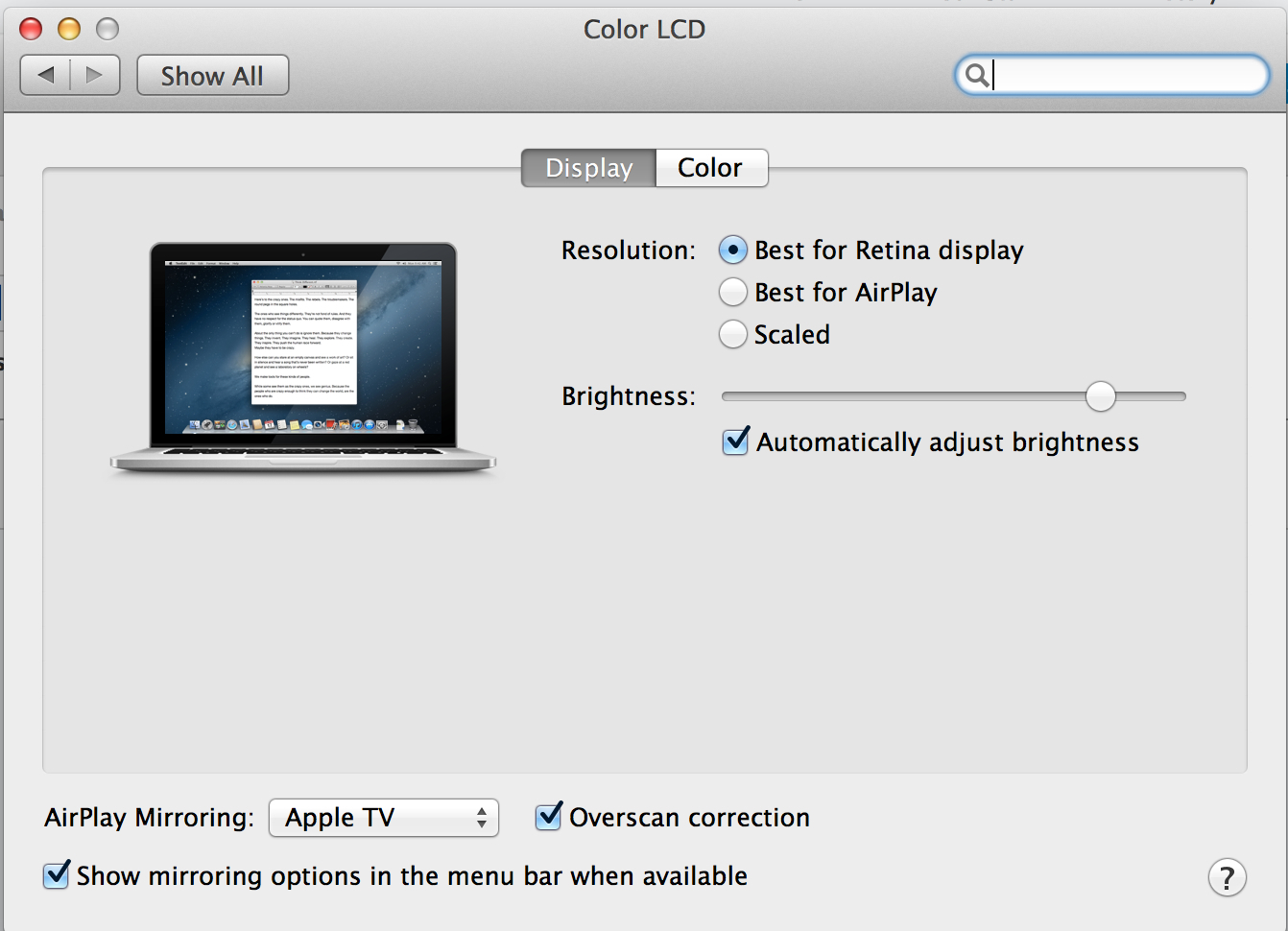Click the back navigation arrow

[x=46, y=74]
